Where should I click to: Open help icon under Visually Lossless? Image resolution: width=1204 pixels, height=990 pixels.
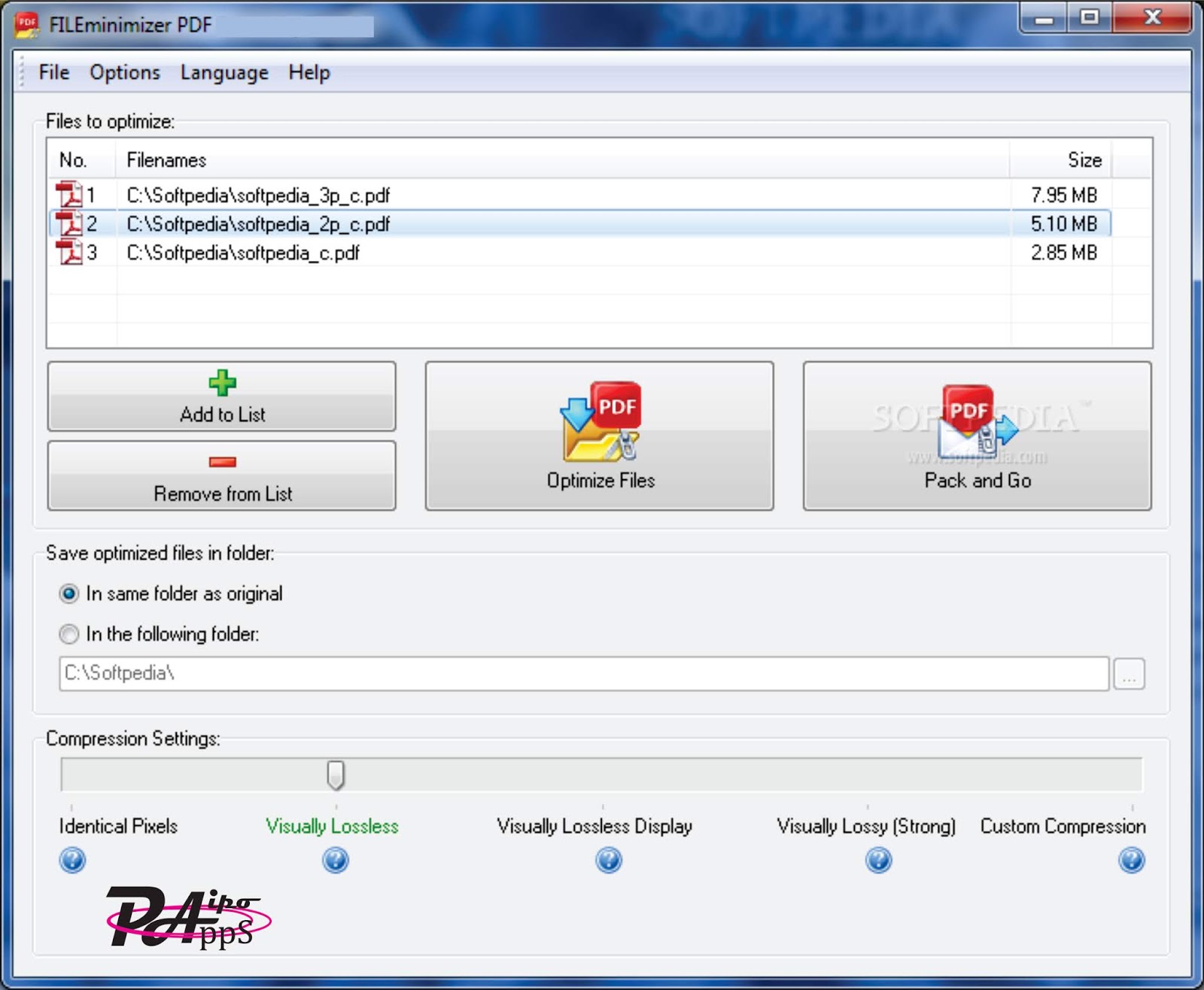point(336,860)
